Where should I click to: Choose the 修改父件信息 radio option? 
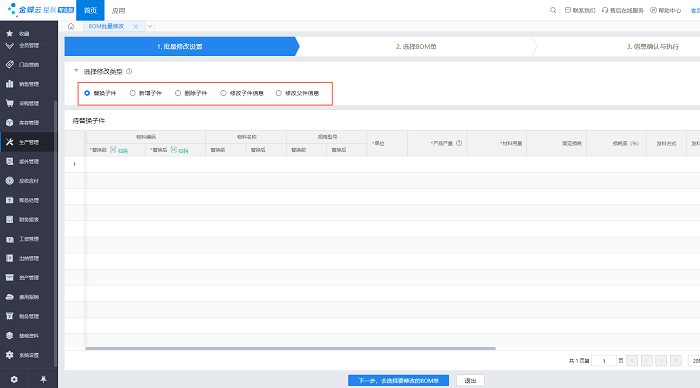(279, 93)
